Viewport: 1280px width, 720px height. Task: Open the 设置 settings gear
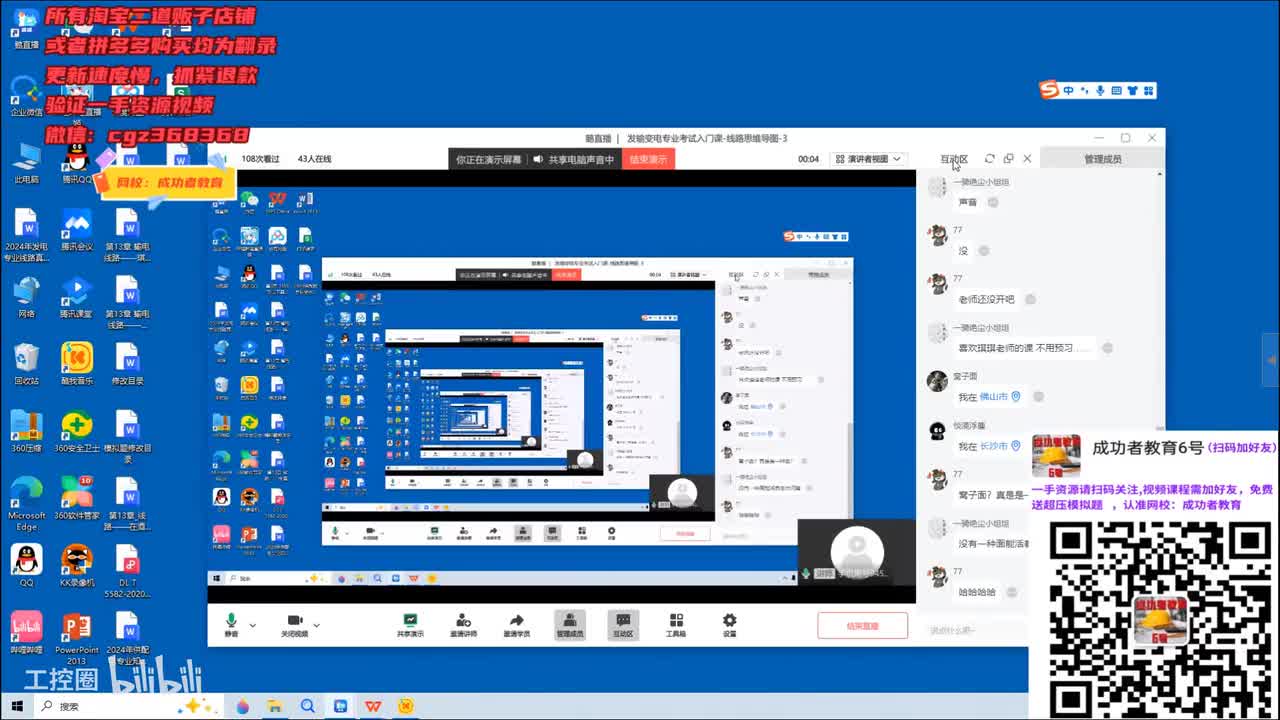point(730,625)
